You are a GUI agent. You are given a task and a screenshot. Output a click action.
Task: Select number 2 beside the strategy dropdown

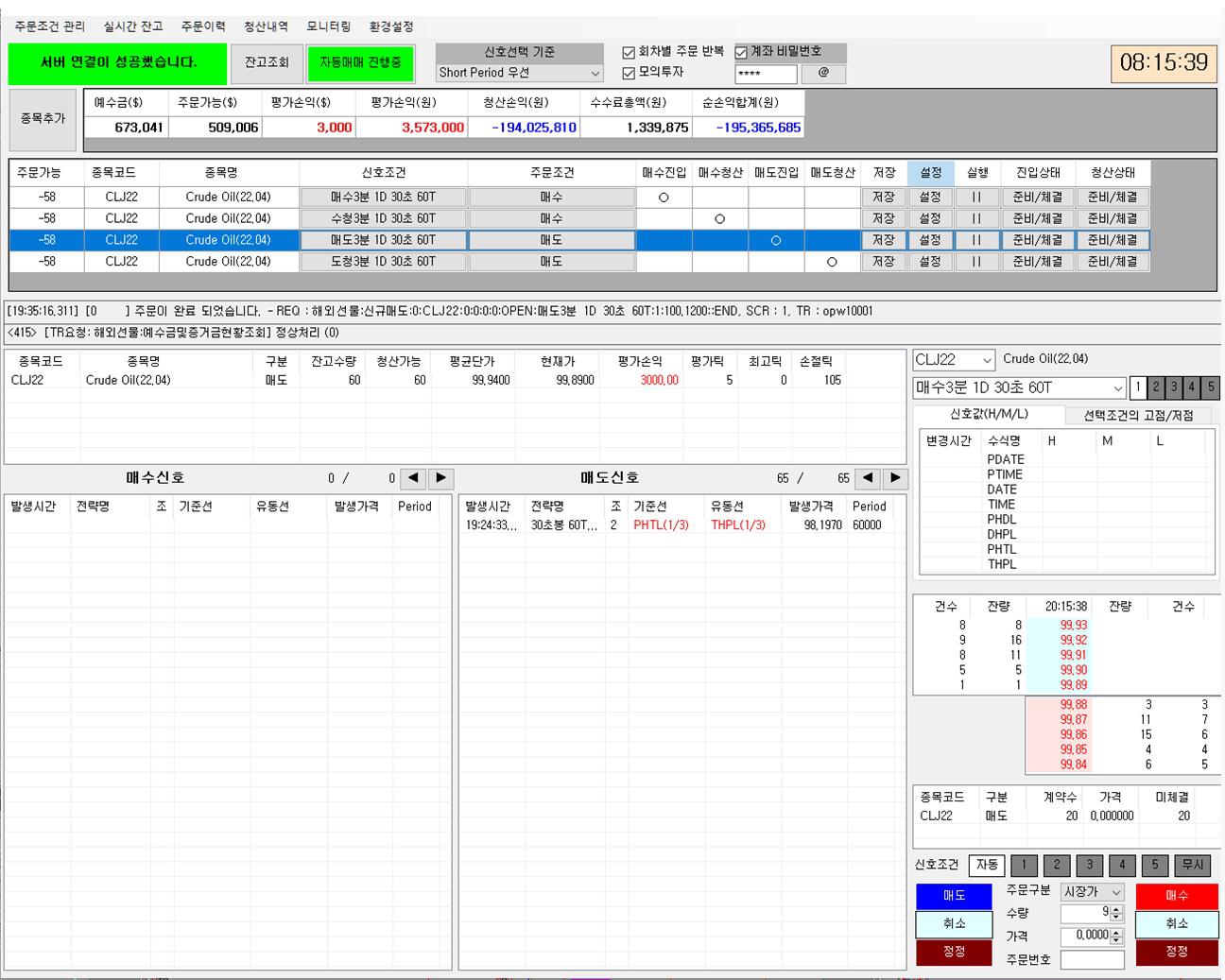tap(1156, 387)
